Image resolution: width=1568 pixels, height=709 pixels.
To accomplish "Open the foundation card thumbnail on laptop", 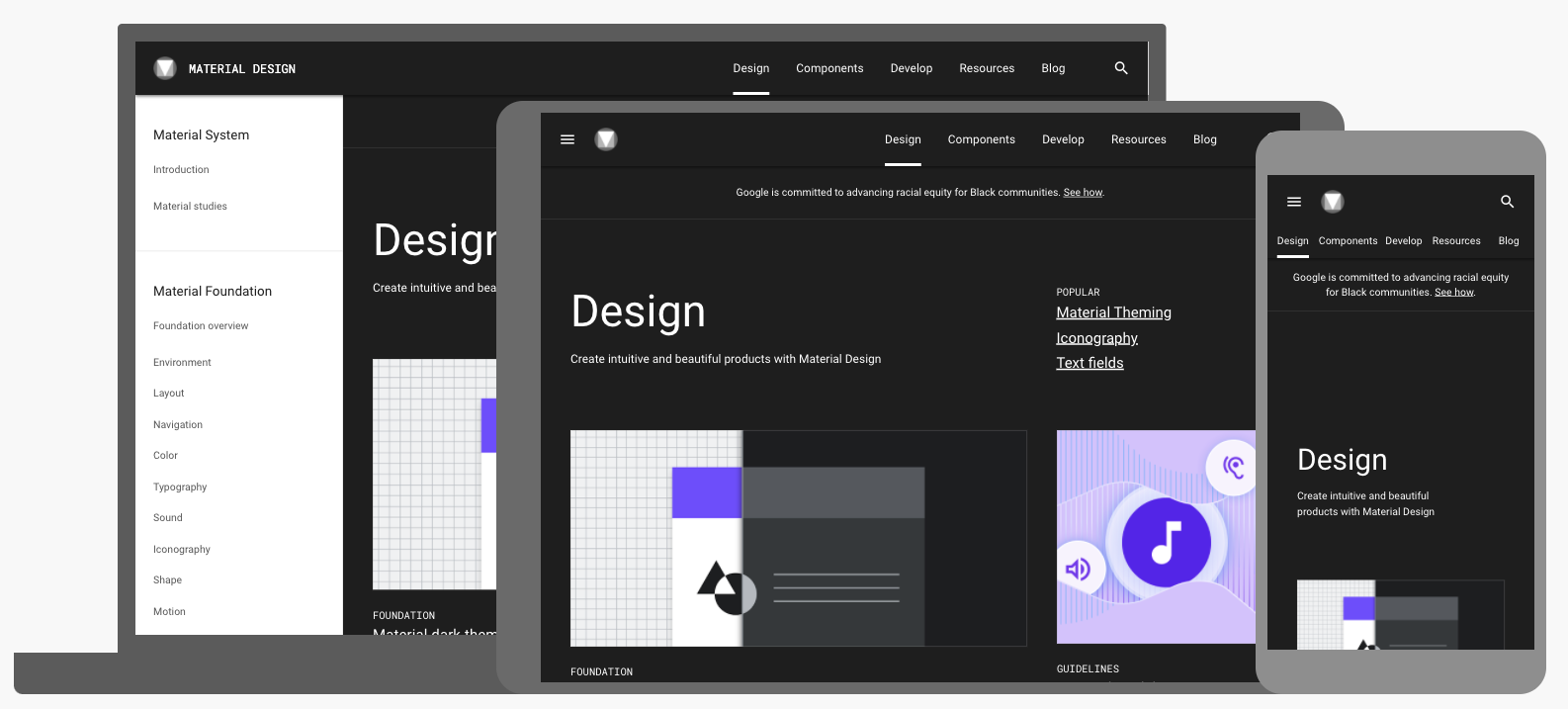I will pyautogui.click(x=434, y=475).
